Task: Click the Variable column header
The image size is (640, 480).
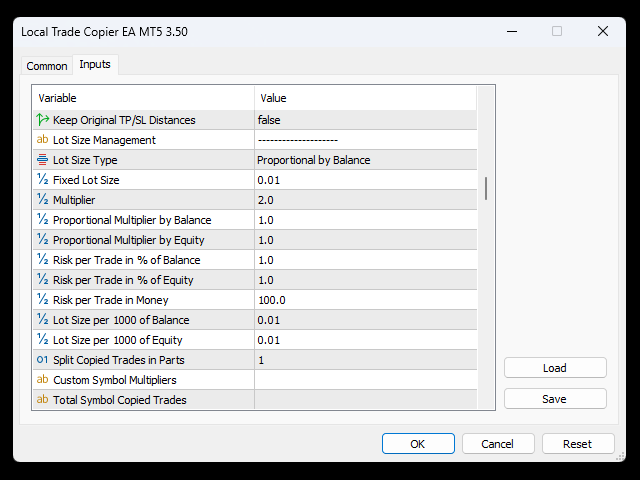Action: point(144,98)
